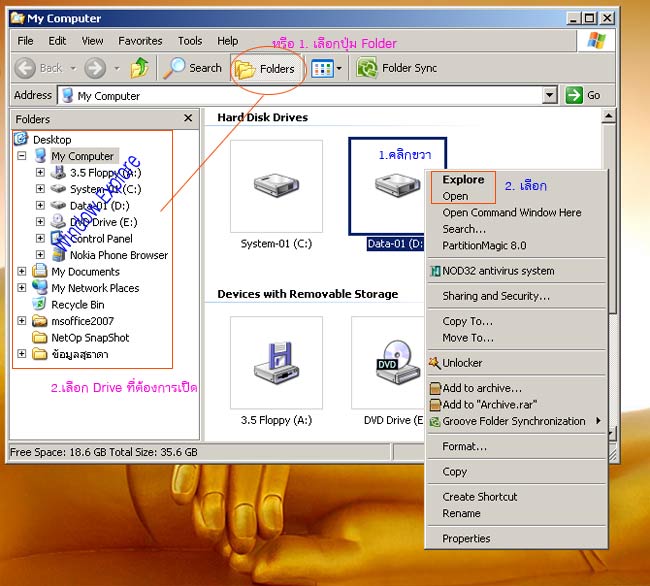Open My Network Places in tree
The image size is (650, 586).
(95, 288)
